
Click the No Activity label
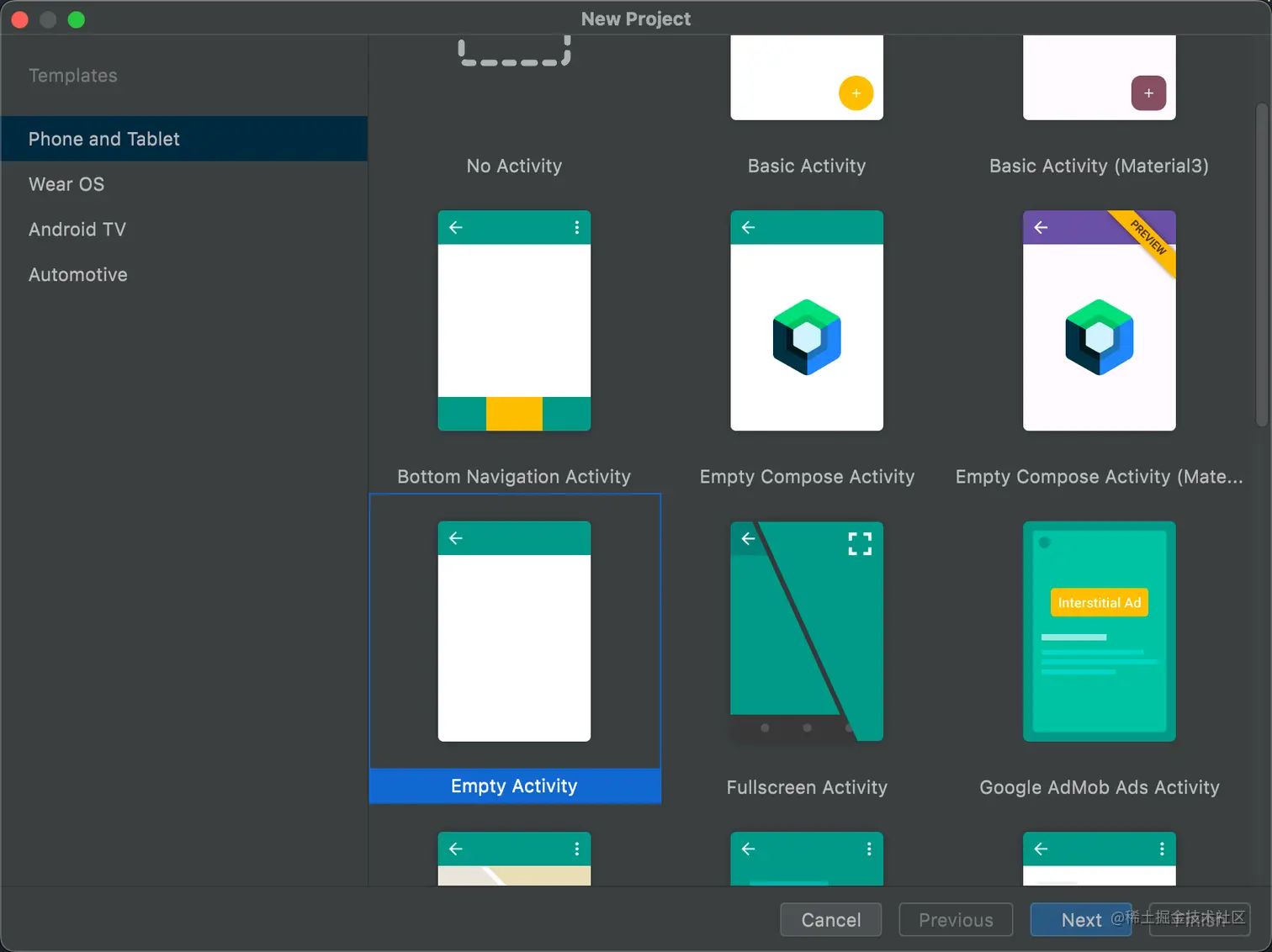click(514, 166)
